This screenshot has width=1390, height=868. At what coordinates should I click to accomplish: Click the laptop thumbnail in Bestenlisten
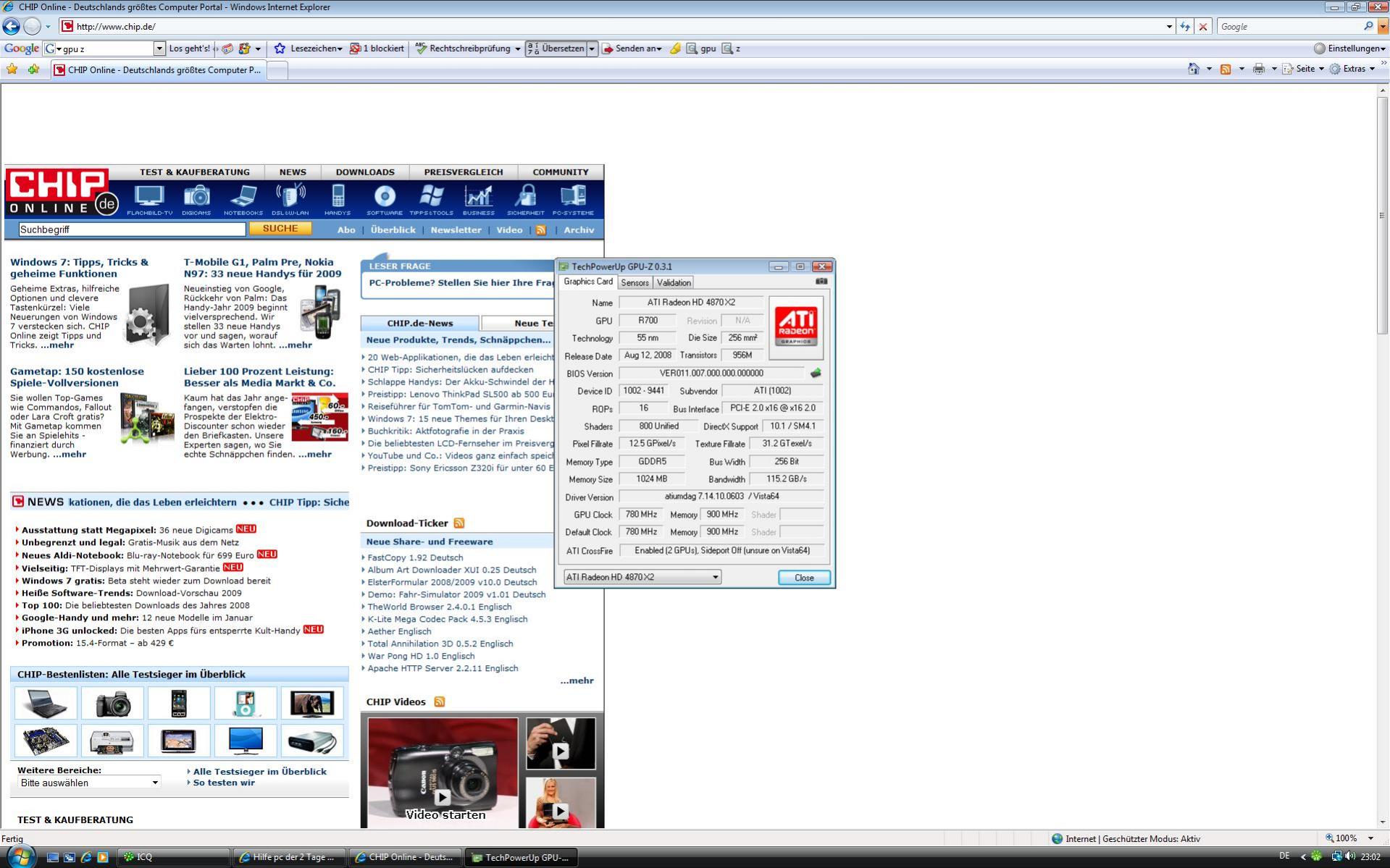pos(46,703)
